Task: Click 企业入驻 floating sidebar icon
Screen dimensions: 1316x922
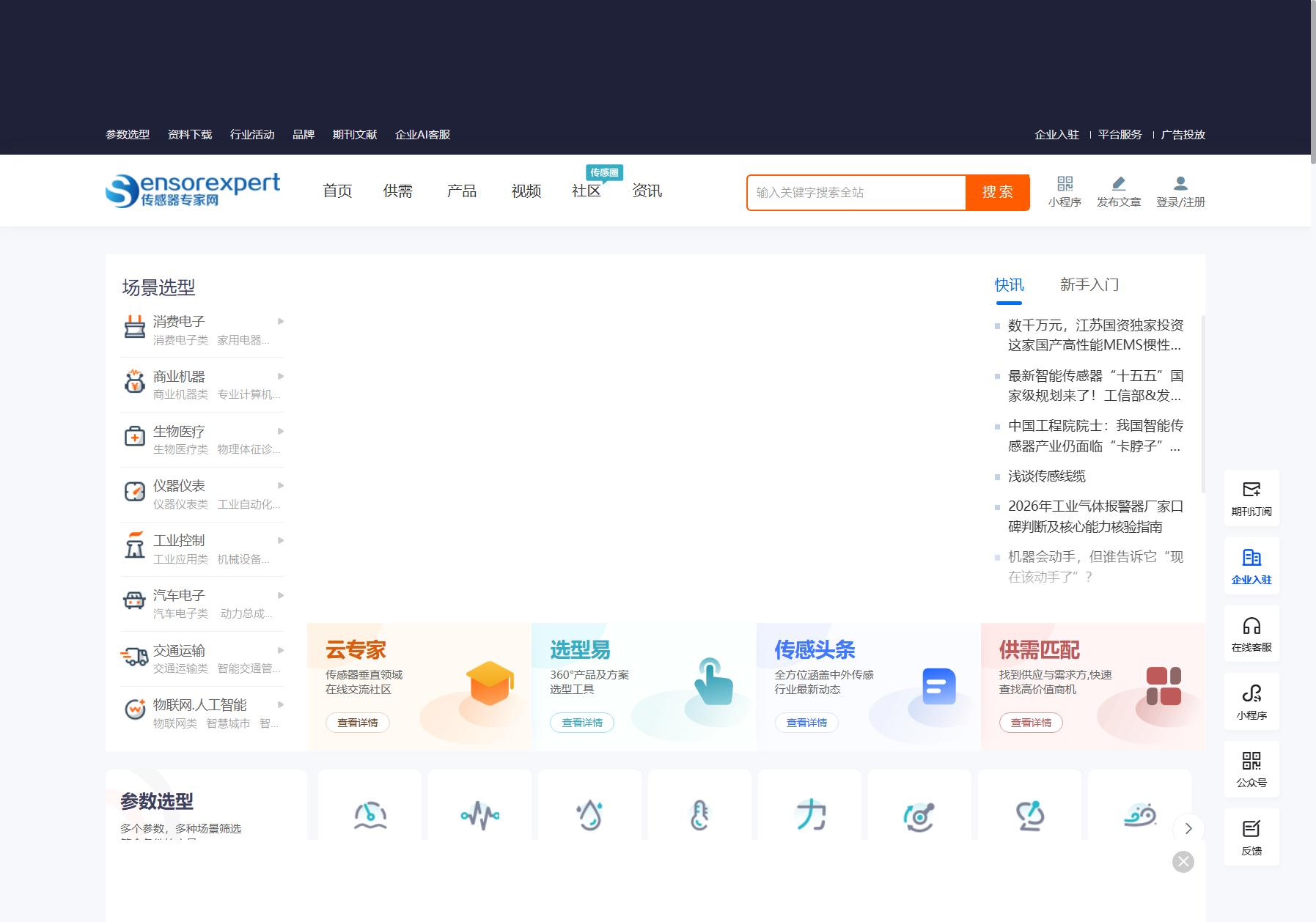Action: coord(1251,558)
